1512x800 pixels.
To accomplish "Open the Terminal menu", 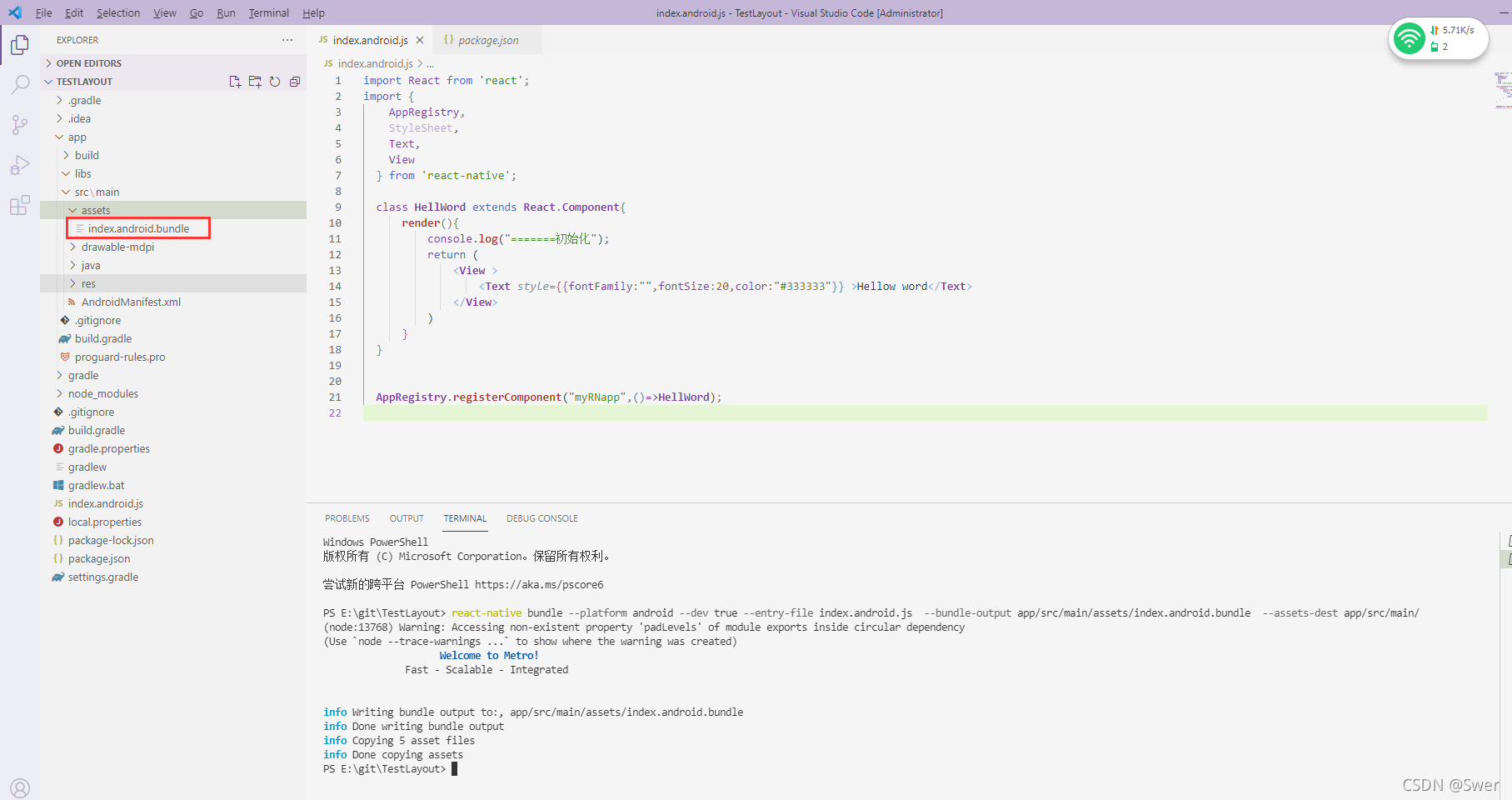I will [x=268, y=12].
